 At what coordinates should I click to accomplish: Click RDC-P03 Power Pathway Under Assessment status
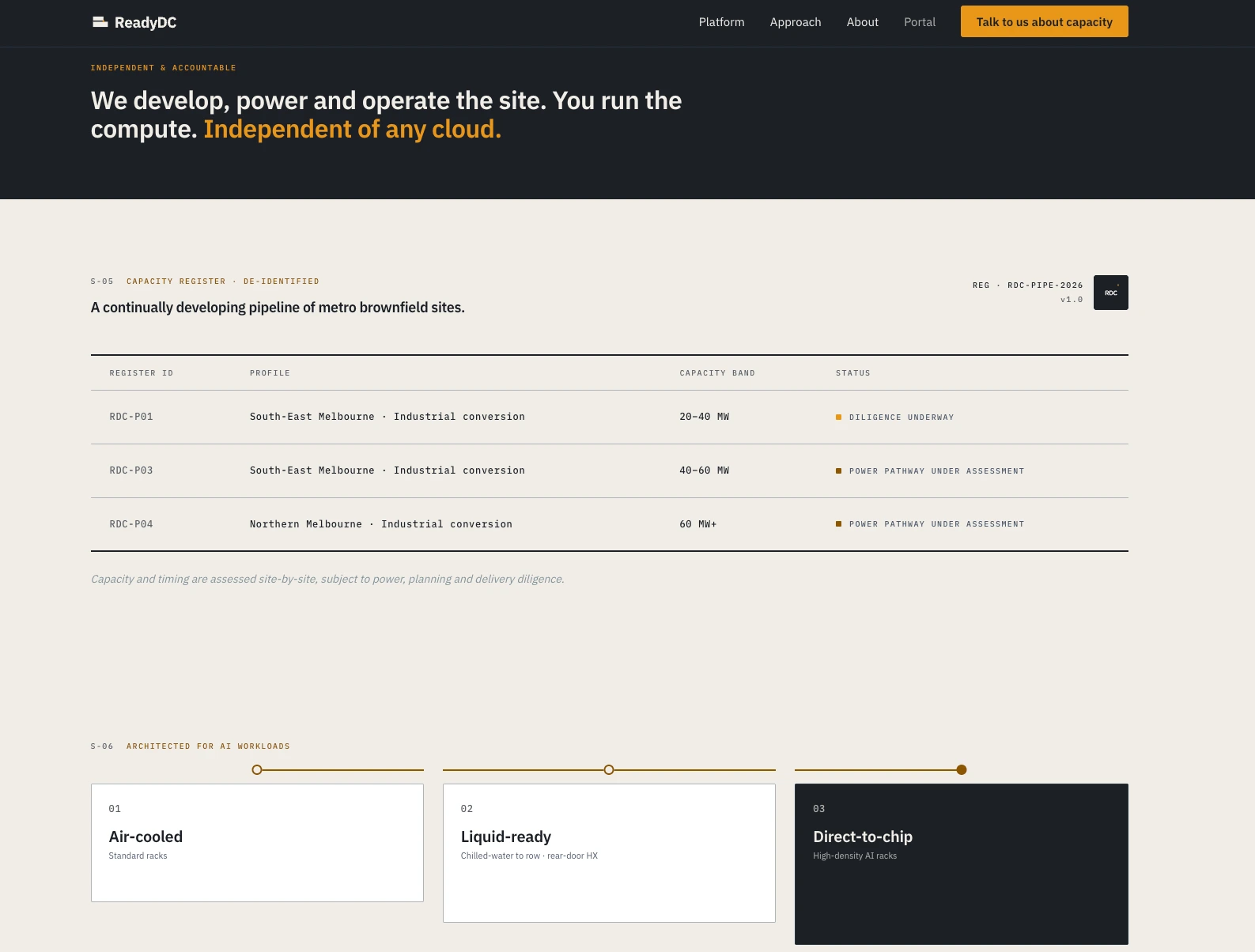click(x=930, y=471)
